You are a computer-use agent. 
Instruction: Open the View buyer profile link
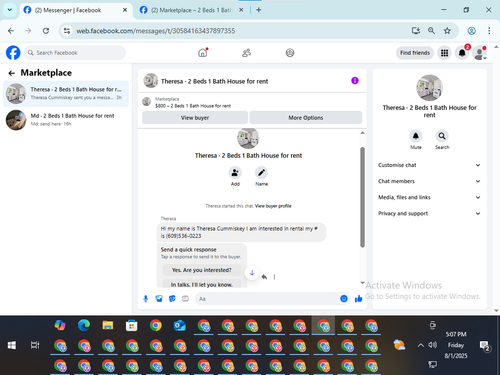(x=273, y=206)
